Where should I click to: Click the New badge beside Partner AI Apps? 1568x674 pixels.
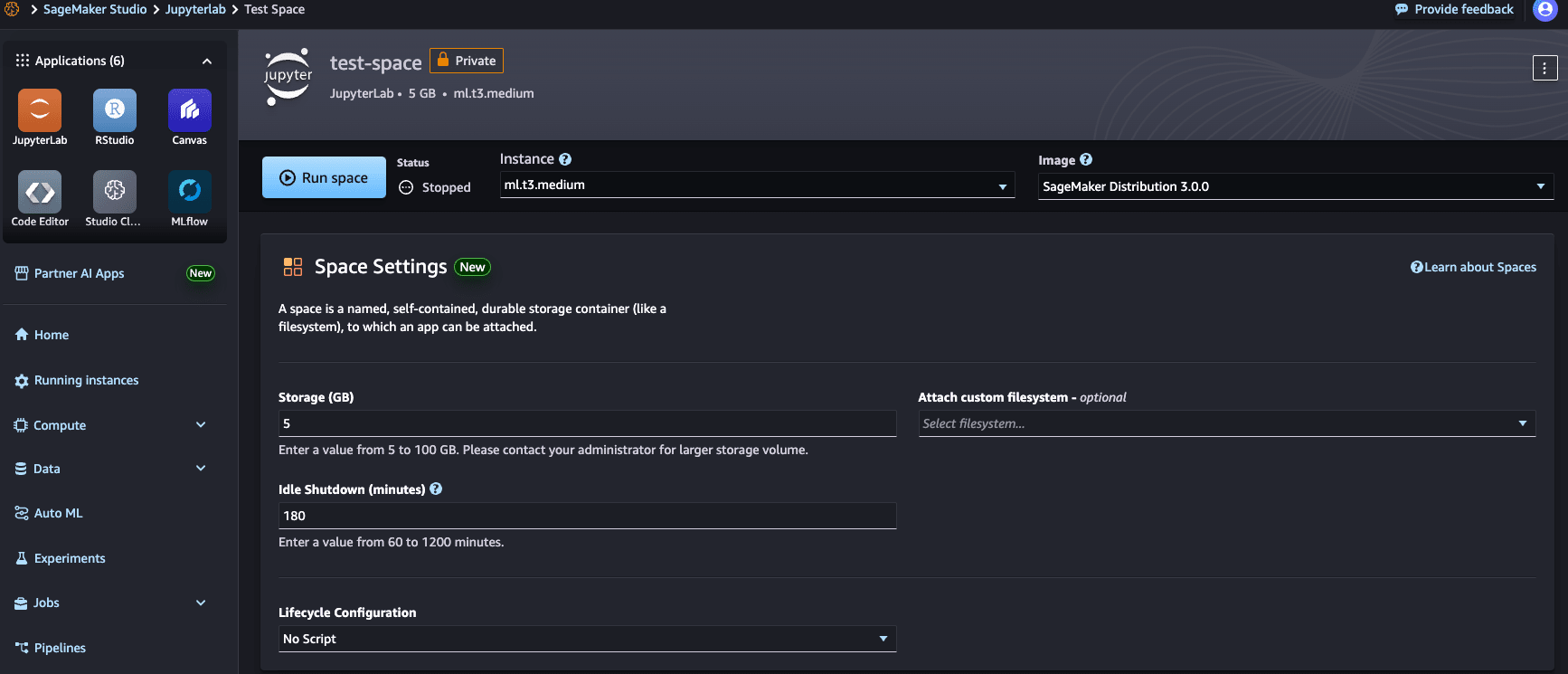(x=201, y=273)
